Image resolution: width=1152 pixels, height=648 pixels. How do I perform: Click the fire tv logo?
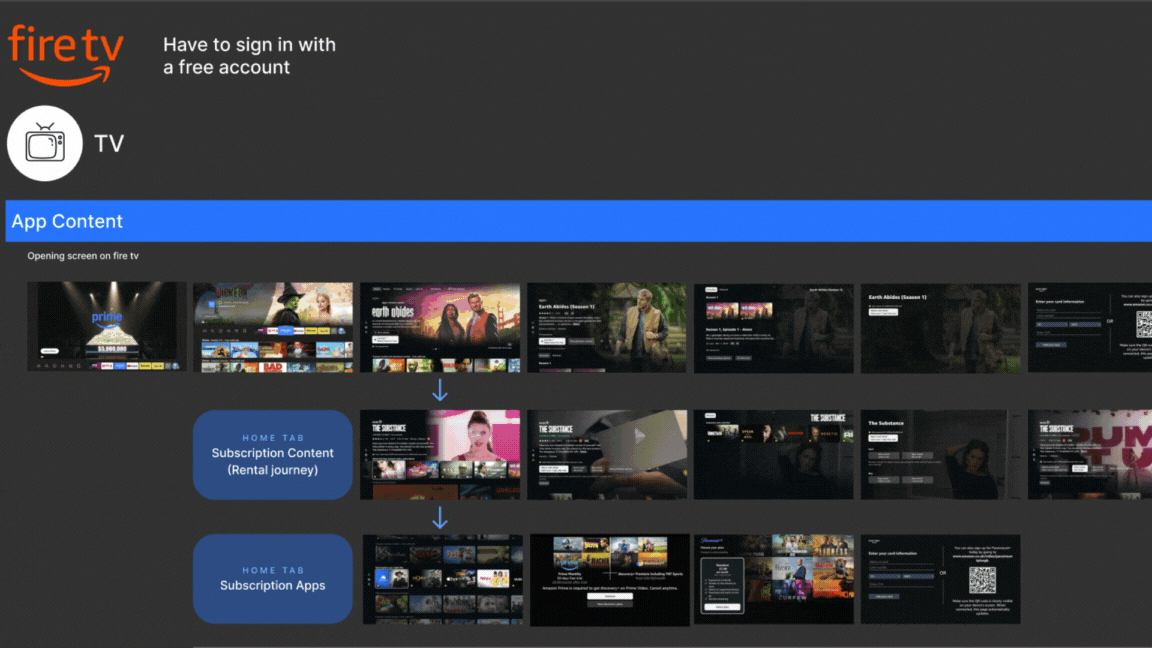tap(65, 55)
